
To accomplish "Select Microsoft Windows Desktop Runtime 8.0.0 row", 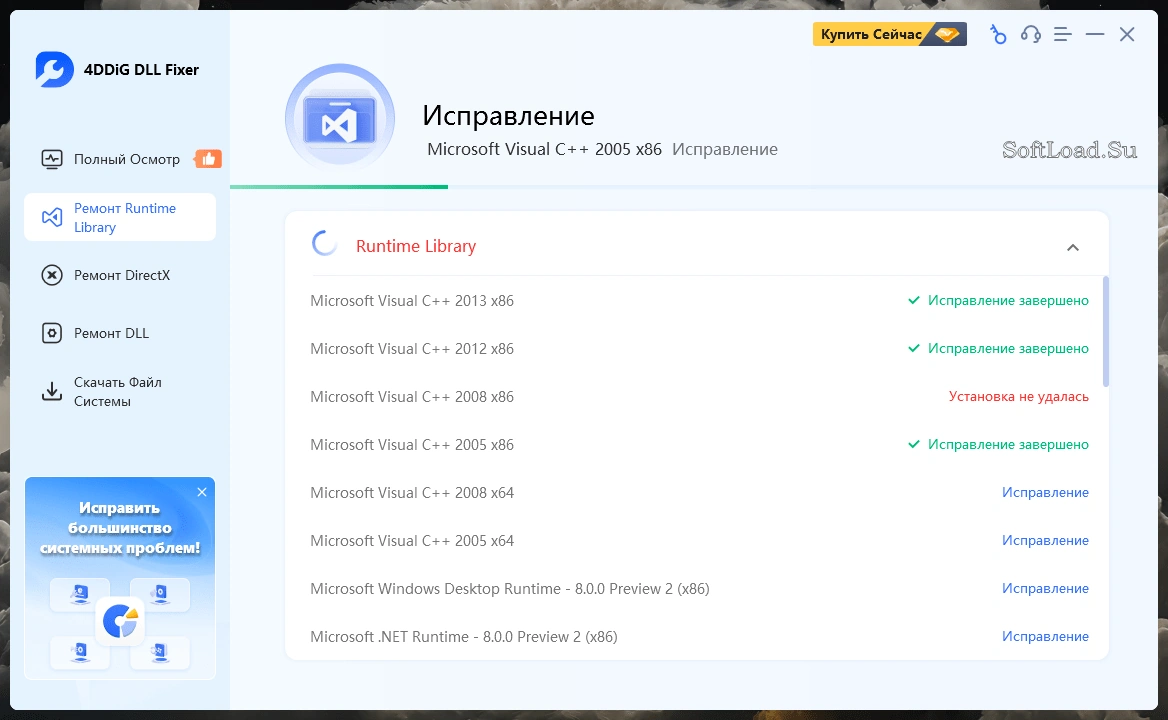I will point(699,589).
